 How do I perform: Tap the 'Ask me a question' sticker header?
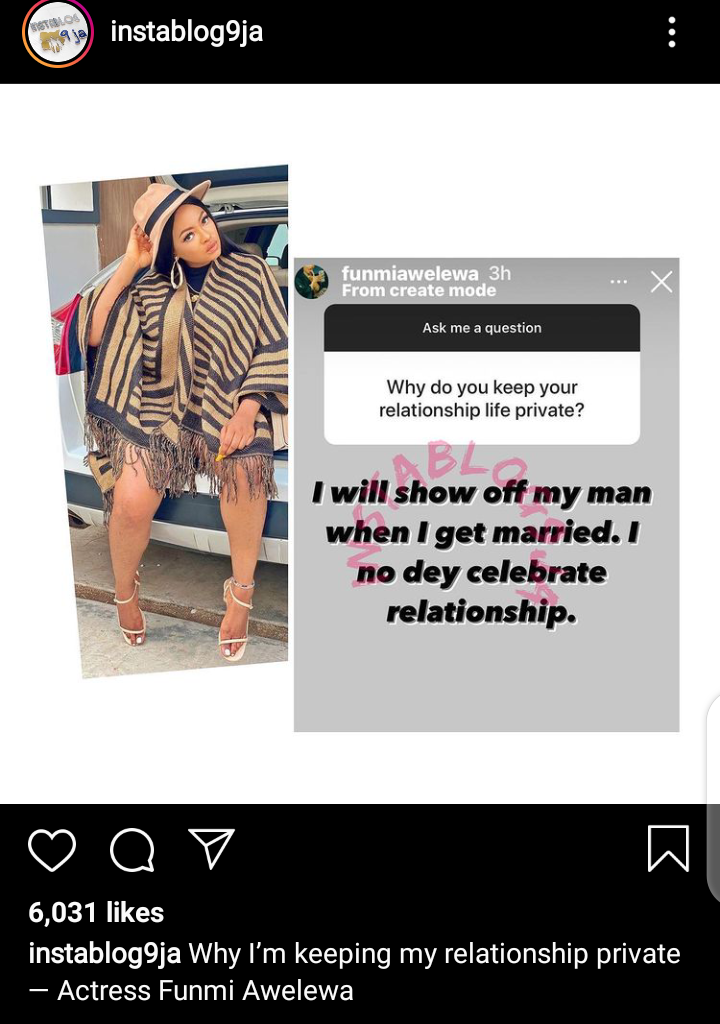click(x=482, y=328)
